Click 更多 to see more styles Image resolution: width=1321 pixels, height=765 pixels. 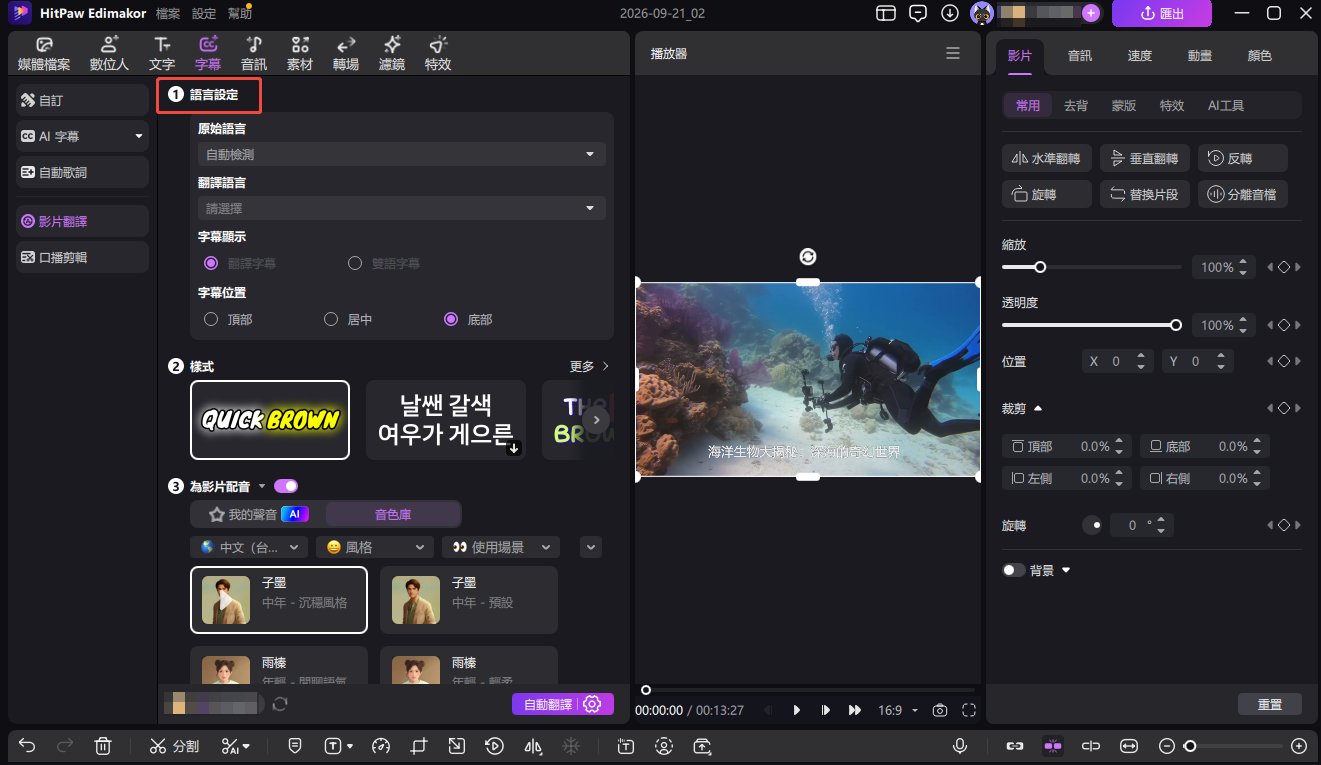[x=589, y=367]
